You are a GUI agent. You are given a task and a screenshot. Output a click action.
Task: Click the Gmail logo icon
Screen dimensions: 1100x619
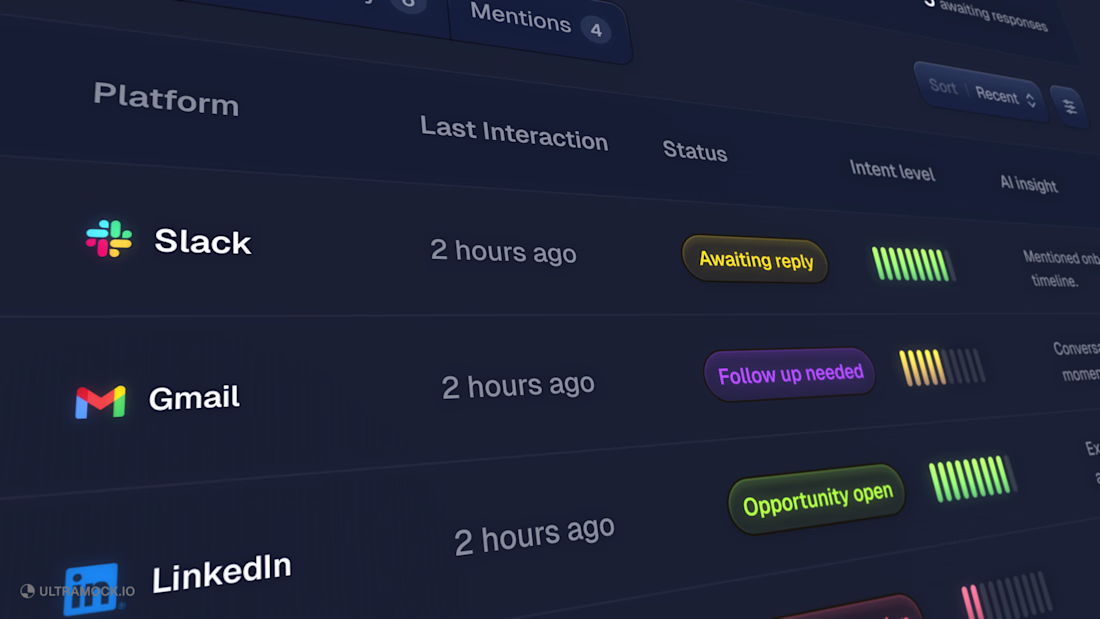[100, 401]
